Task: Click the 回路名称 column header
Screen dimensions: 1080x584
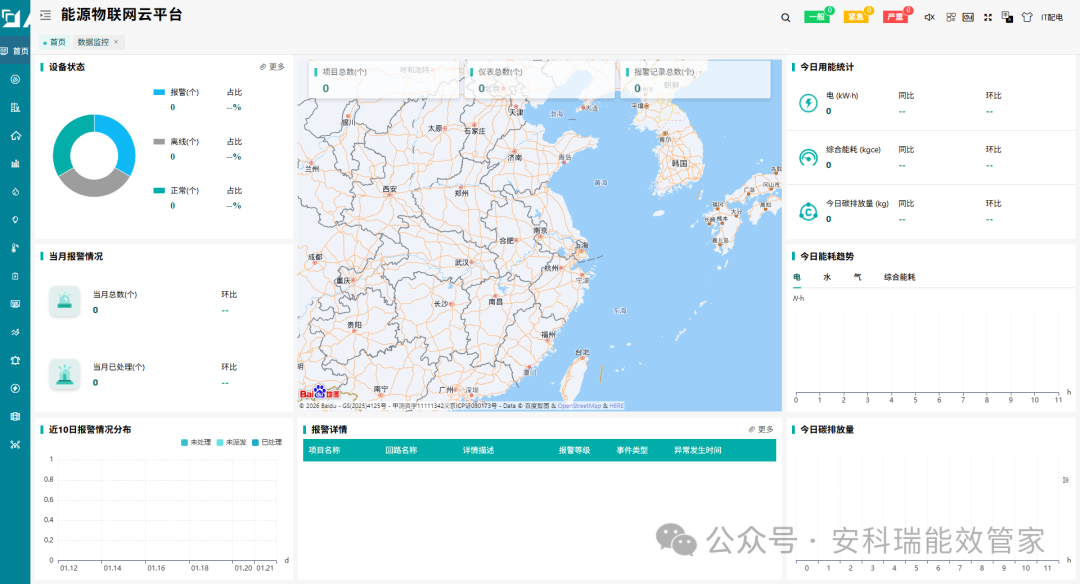Action: [402, 450]
